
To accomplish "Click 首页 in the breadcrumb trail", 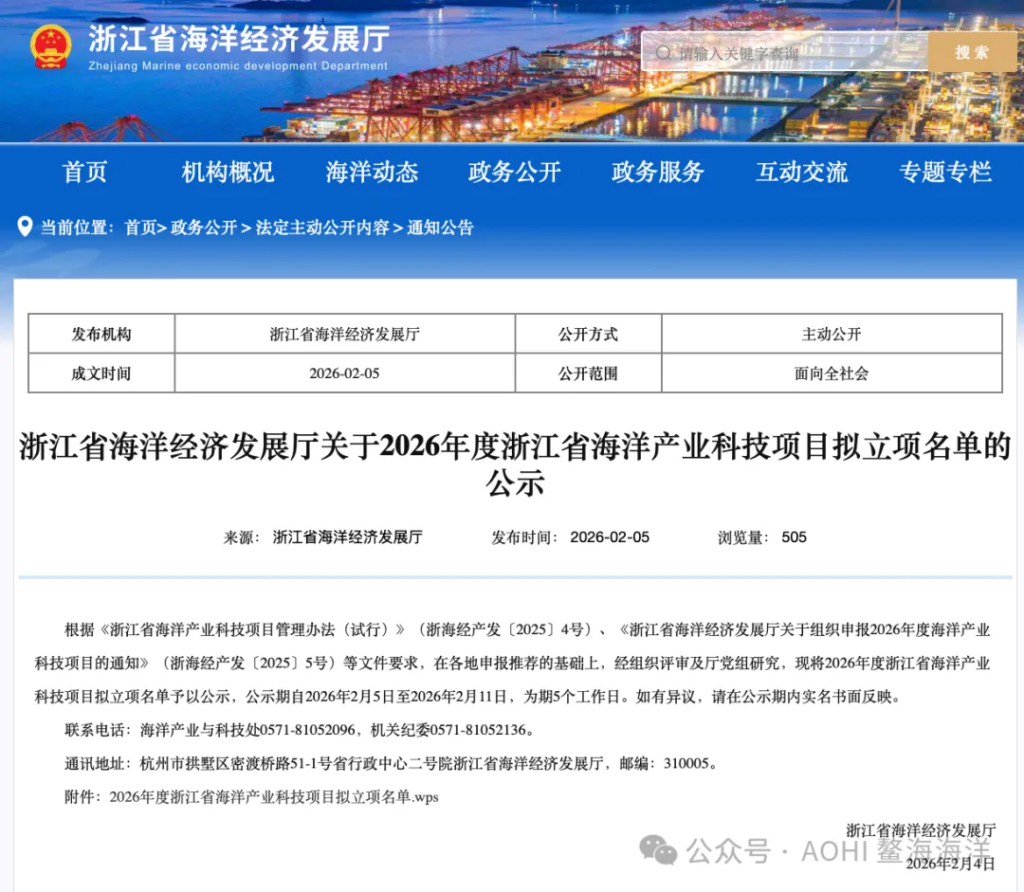I will [140, 228].
